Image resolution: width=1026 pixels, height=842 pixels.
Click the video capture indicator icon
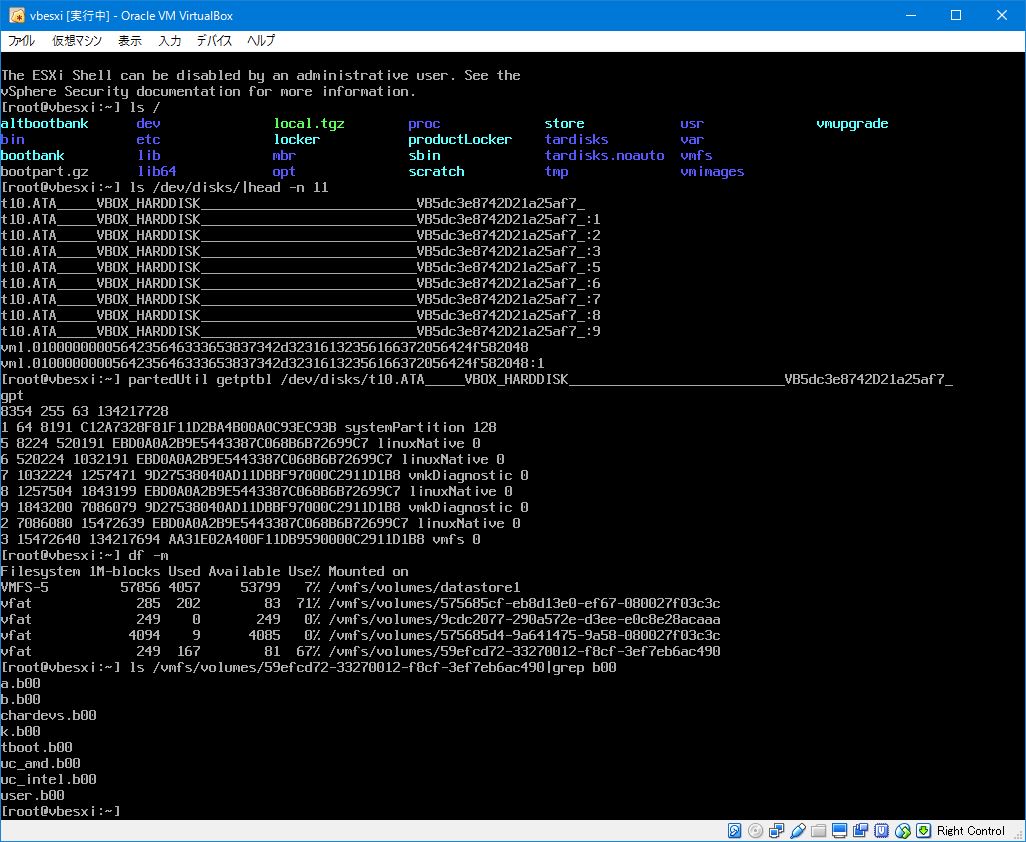point(860,830)
